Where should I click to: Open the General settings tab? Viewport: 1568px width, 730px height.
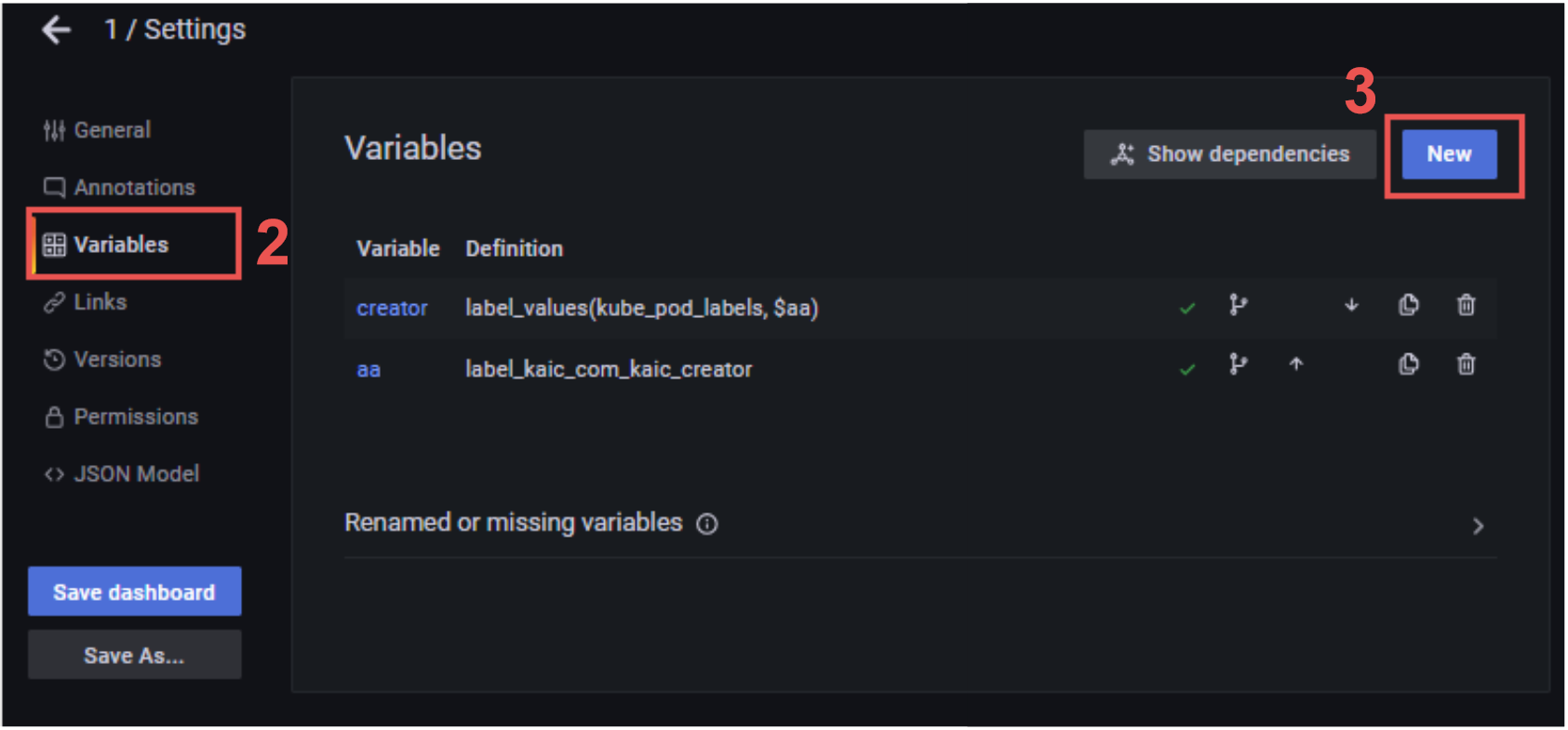point(112,130)
